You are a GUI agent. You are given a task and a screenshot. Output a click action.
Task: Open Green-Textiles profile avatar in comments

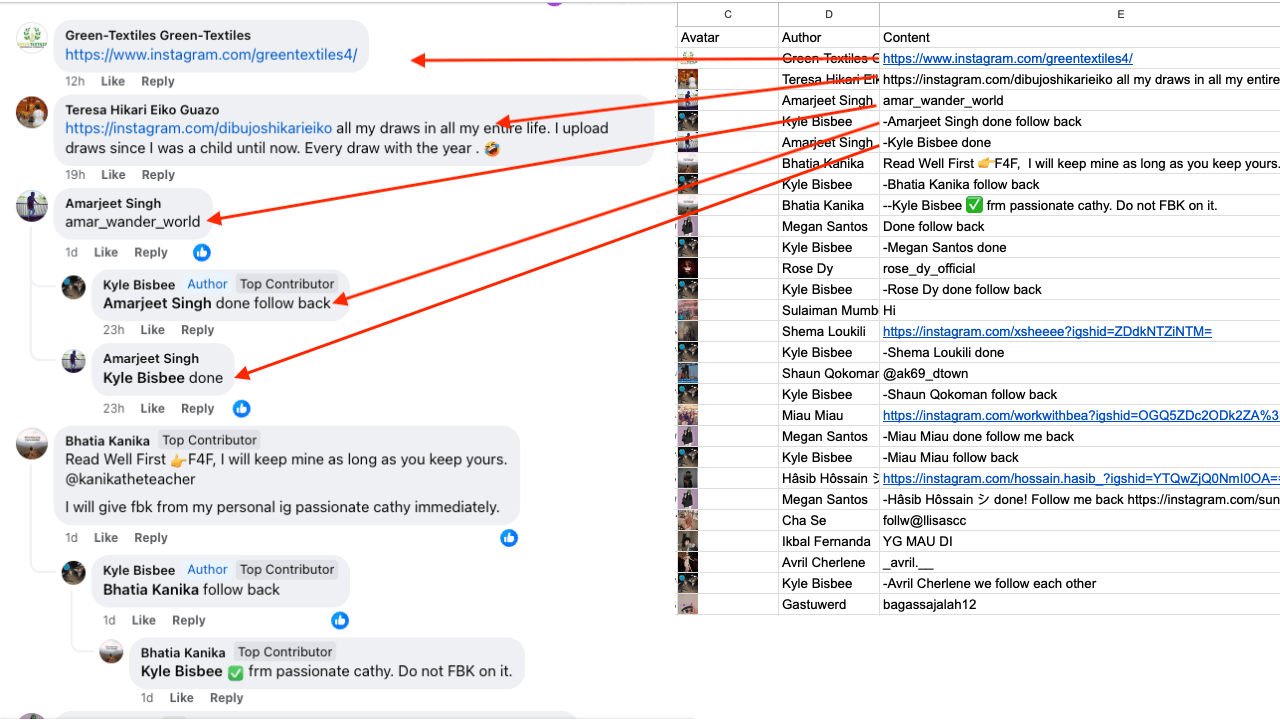tap(32, 38)
